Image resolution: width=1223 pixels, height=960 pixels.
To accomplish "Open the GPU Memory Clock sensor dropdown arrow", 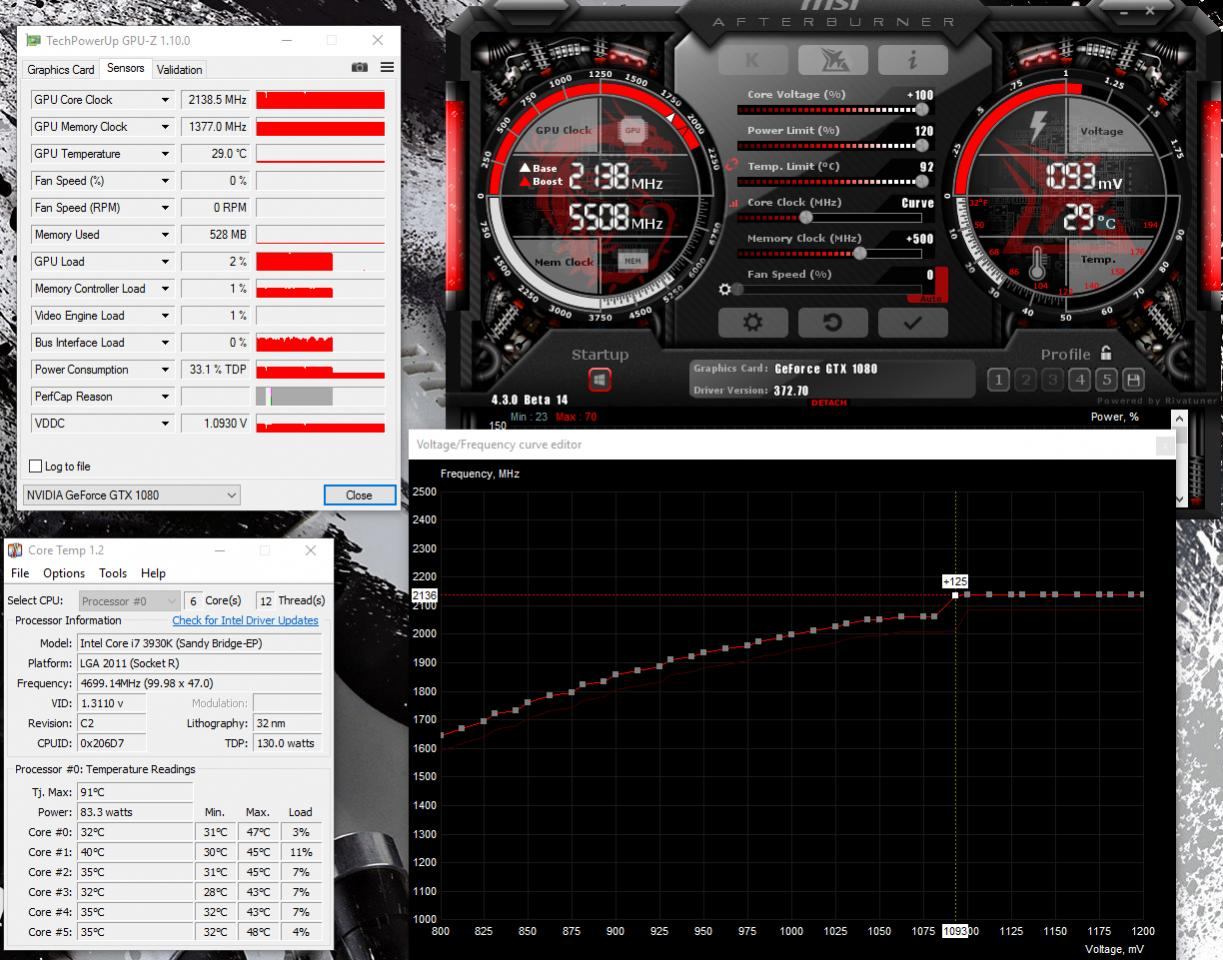I will coord(165,127).
